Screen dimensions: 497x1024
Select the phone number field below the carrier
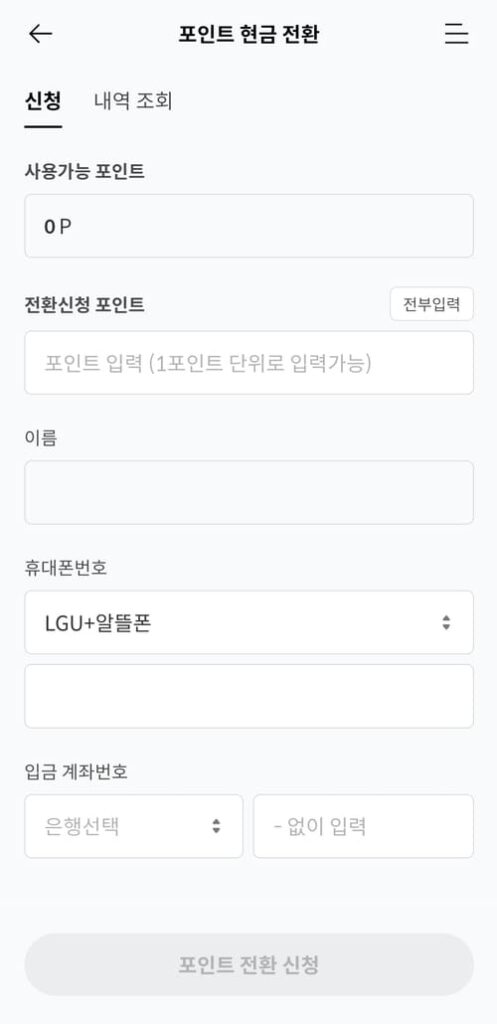click(x=249, y=696)
